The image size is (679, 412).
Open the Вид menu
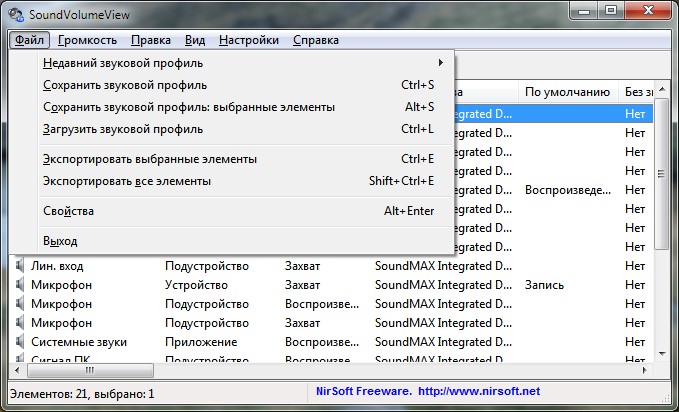point(195,40)
